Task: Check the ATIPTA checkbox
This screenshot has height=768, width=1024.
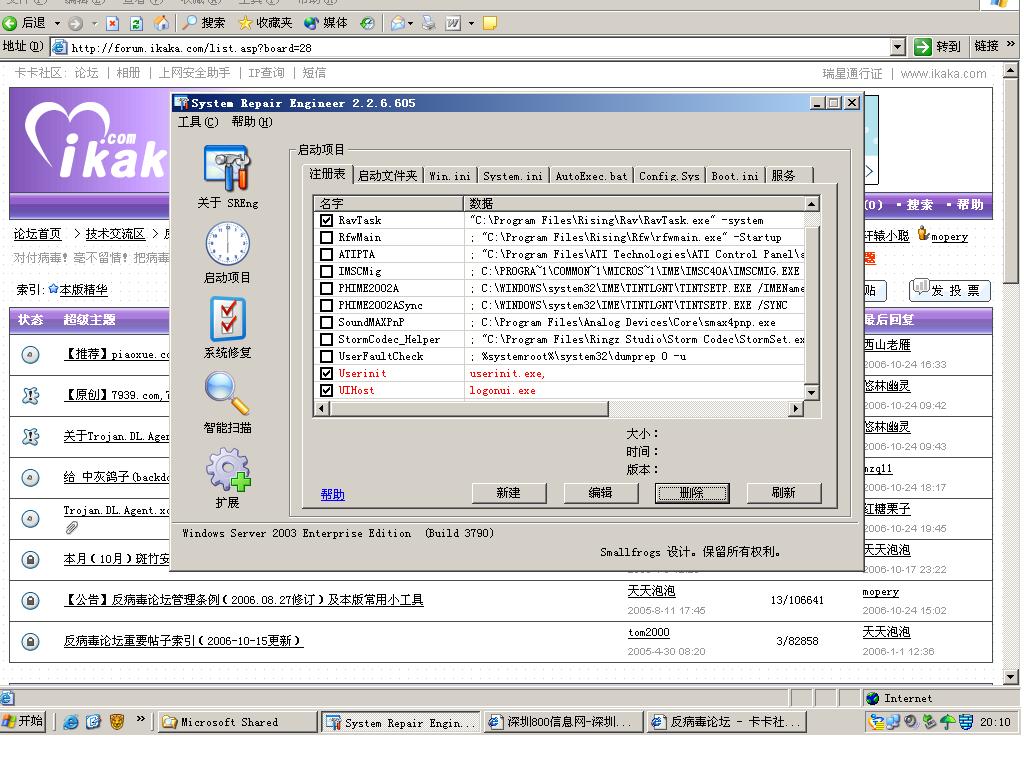Action: coord(327,254)
